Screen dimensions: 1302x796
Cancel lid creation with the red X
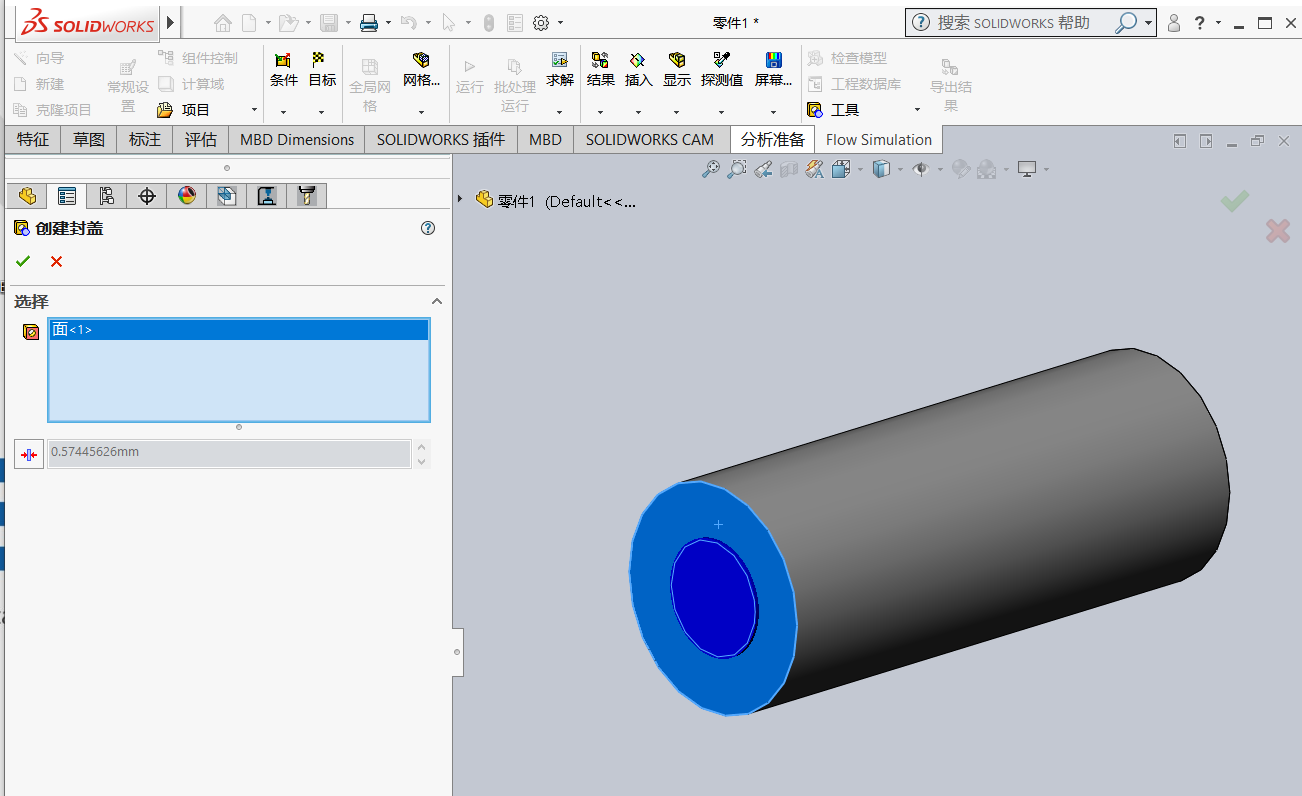tap(56, 261)
